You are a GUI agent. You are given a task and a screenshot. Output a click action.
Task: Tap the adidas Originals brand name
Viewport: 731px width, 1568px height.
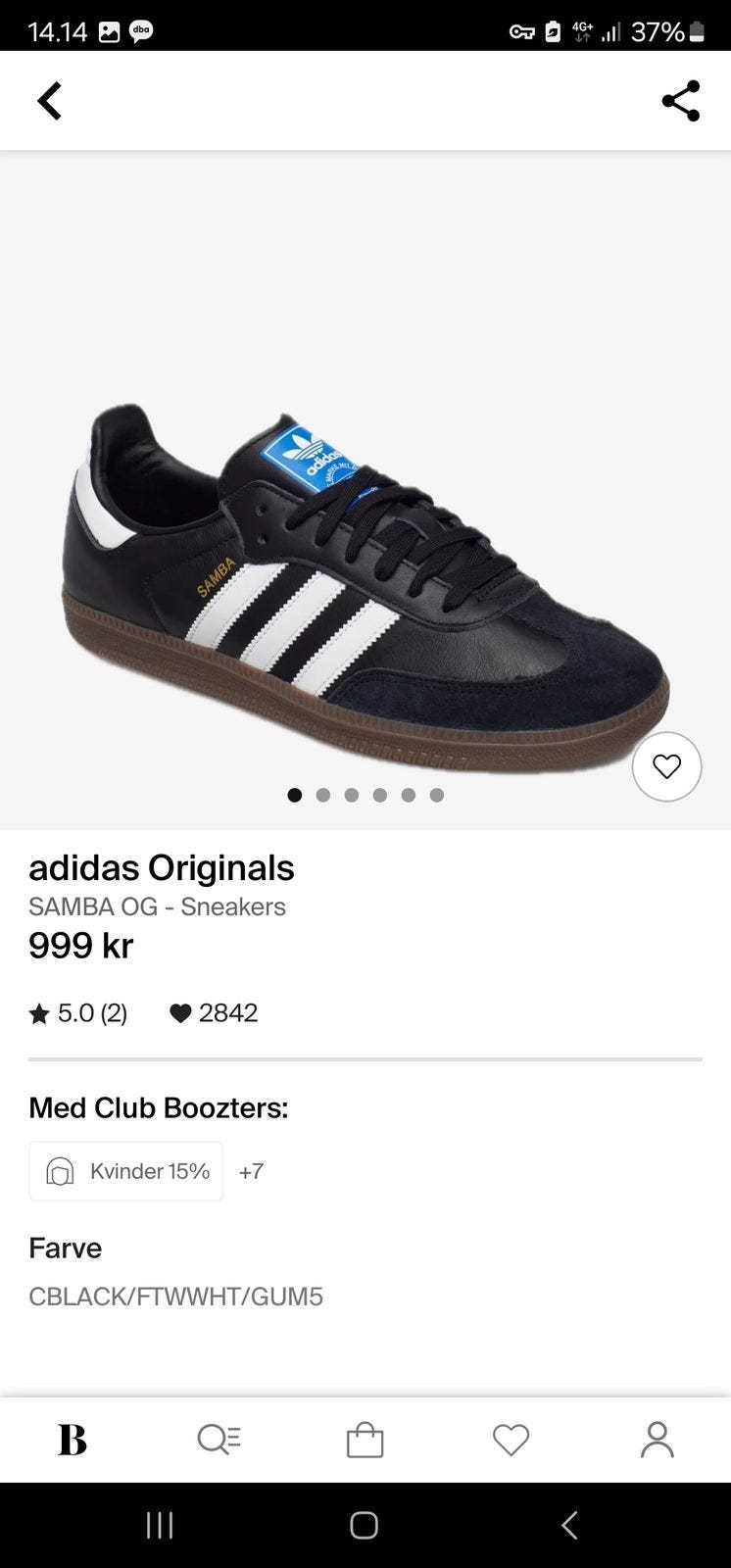pyautogui.click(x=162, y=867)
